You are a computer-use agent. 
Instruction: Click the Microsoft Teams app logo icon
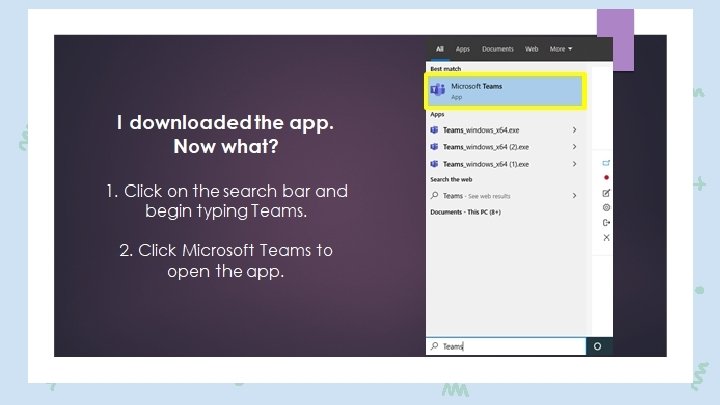coord(438,90)
